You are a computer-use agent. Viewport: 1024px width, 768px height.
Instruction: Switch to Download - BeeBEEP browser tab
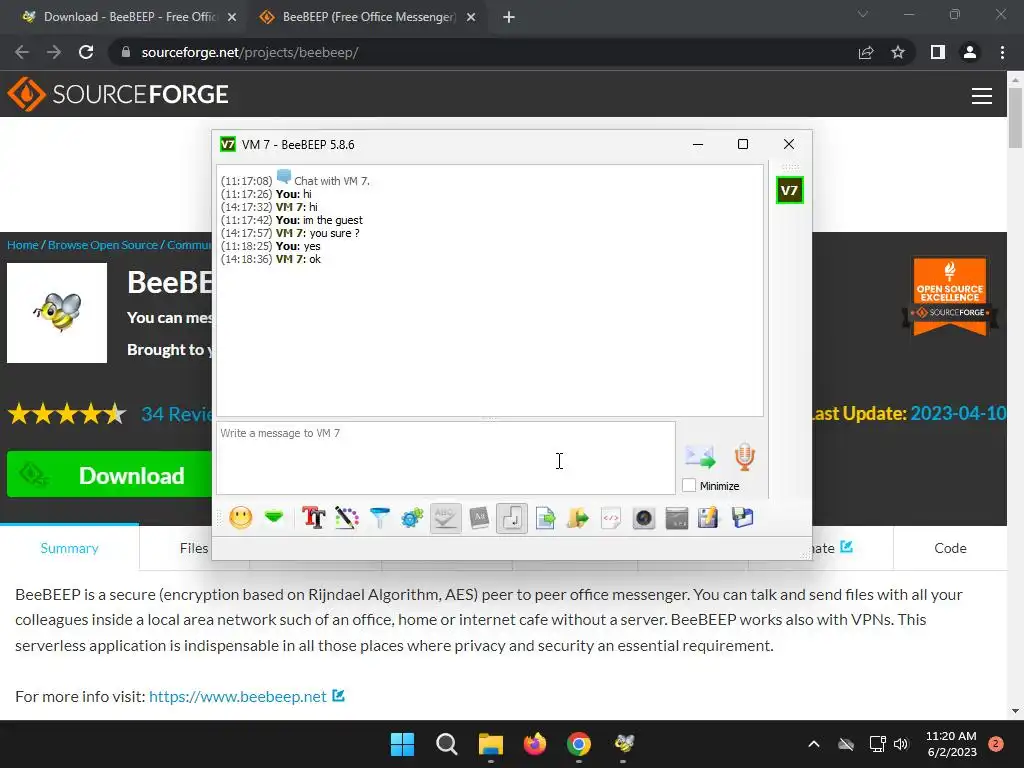(129, 17)
